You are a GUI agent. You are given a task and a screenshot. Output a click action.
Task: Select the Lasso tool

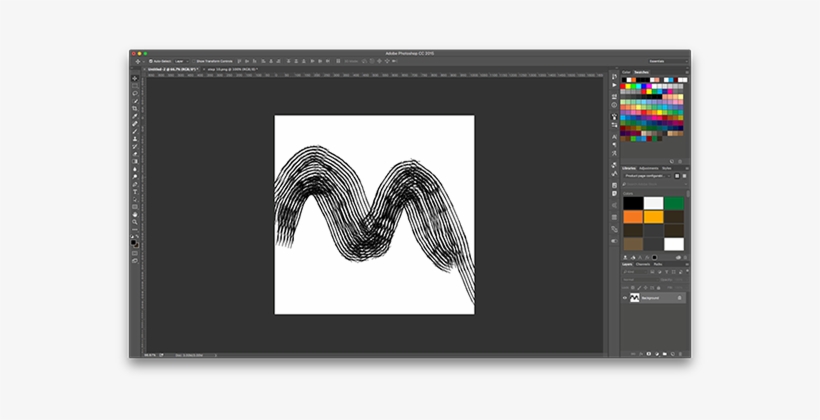pos(135,93)
